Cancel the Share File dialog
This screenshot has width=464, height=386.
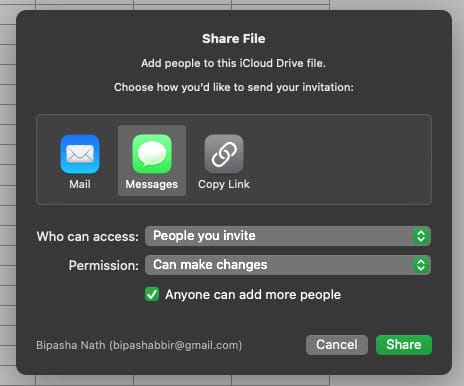(x=337, y=345)
